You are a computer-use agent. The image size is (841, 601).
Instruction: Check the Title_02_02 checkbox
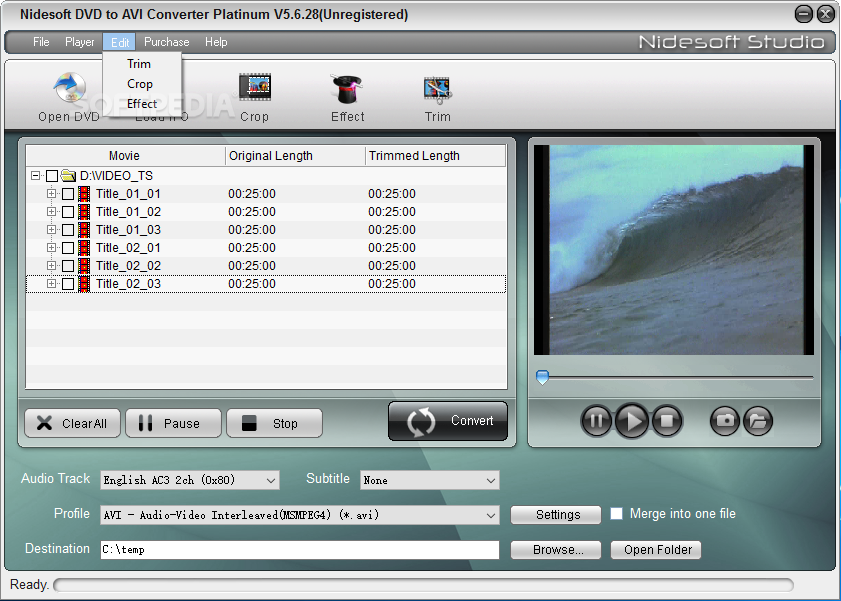click(x=68, y=266)
